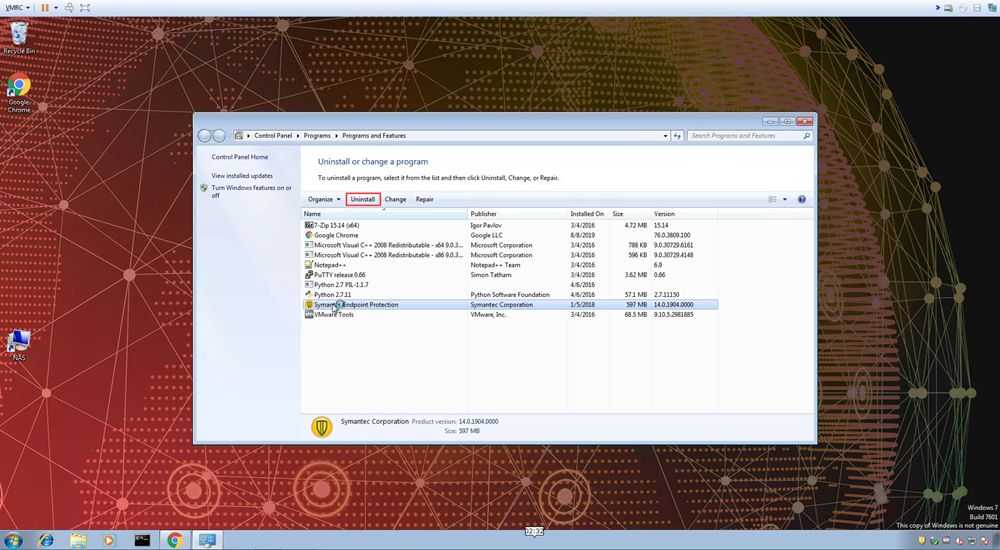1000x550 pixels.
Task: Click the Search Programs and Features box
Action: [749, 135]
